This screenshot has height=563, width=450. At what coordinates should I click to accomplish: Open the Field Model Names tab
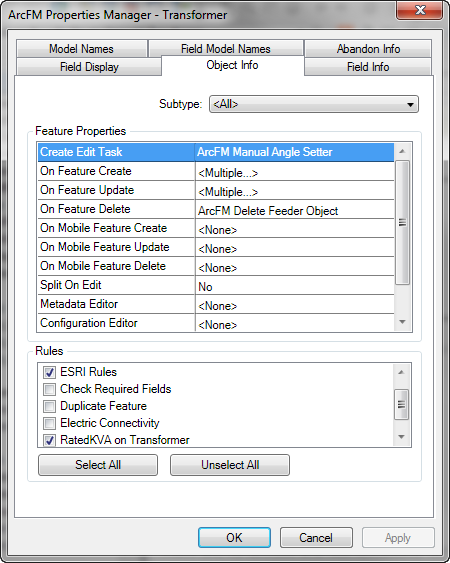coord(226,48)
